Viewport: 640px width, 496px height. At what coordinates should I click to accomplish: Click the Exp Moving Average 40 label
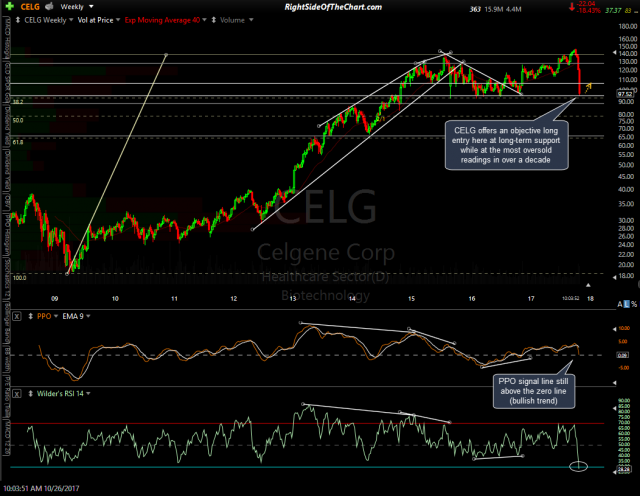[x=162, y=20]
